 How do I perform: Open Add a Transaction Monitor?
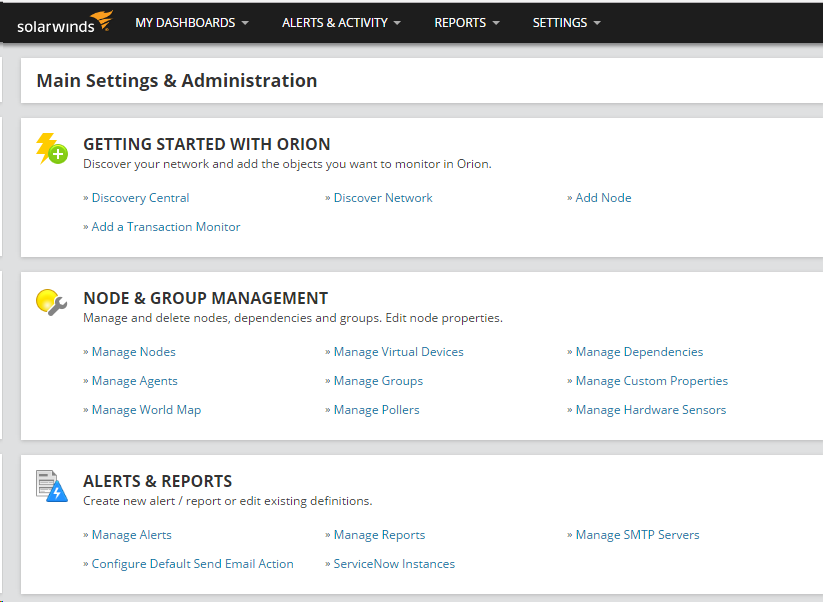click(x=166, y=227)
